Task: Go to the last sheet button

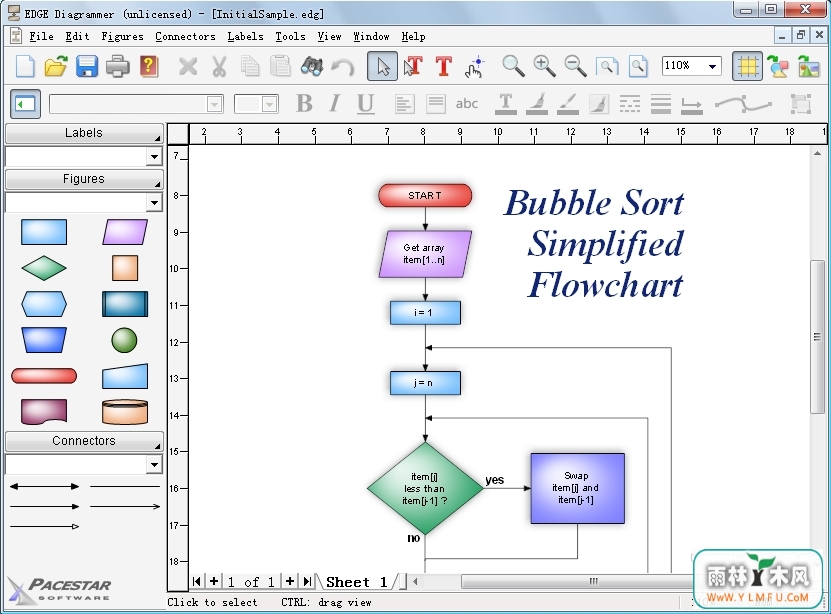Action: point(307,581)
